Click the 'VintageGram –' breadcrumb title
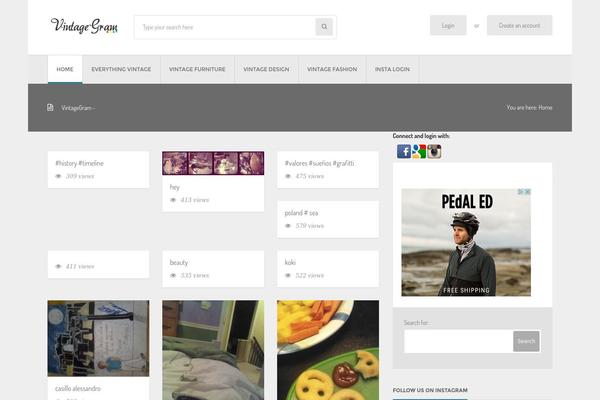600x400 pixels. pyautogui.click(x=78, y=108)
